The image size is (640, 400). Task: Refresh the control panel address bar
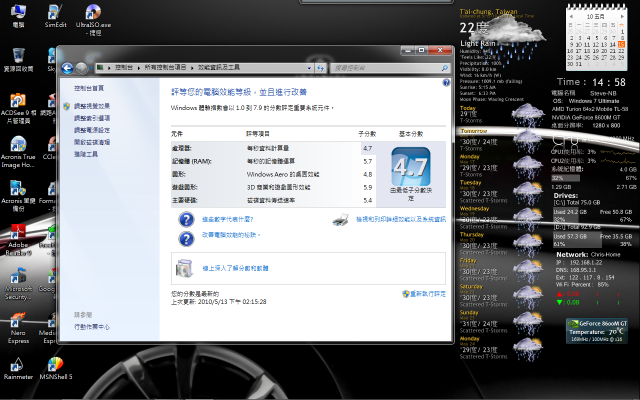click(320, 68)
